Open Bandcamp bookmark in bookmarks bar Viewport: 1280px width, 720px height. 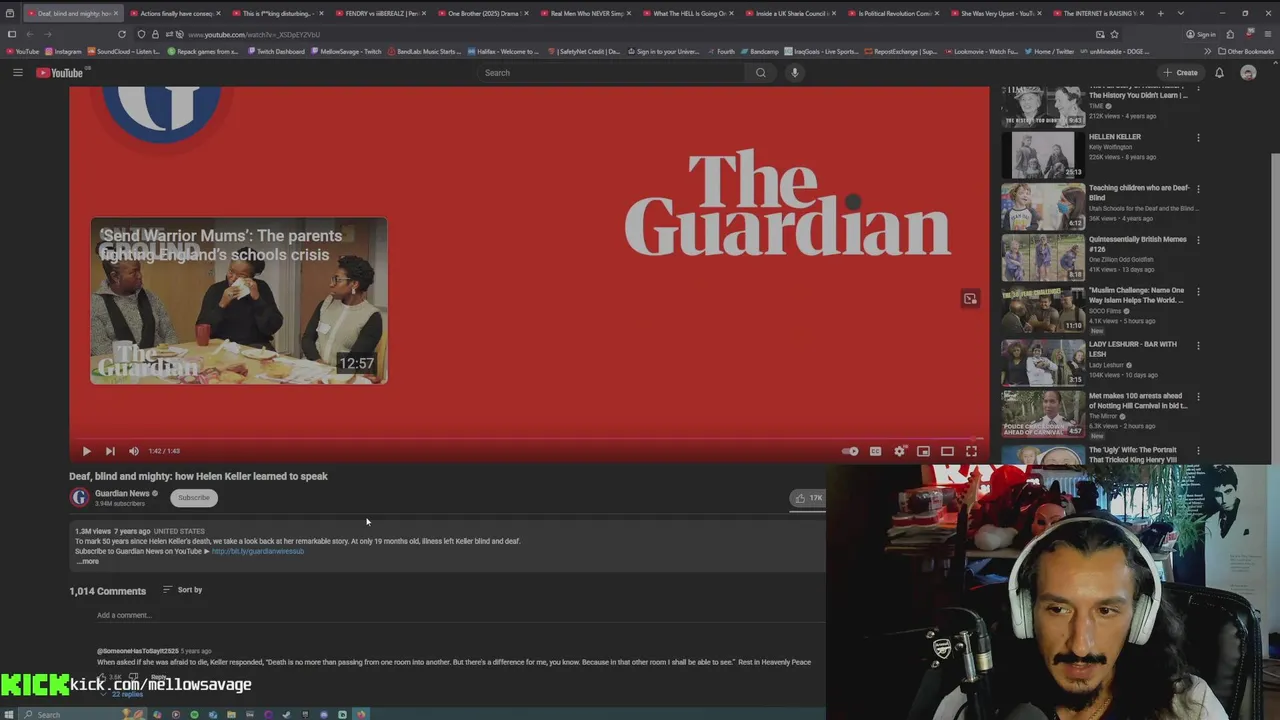(759, 51)
